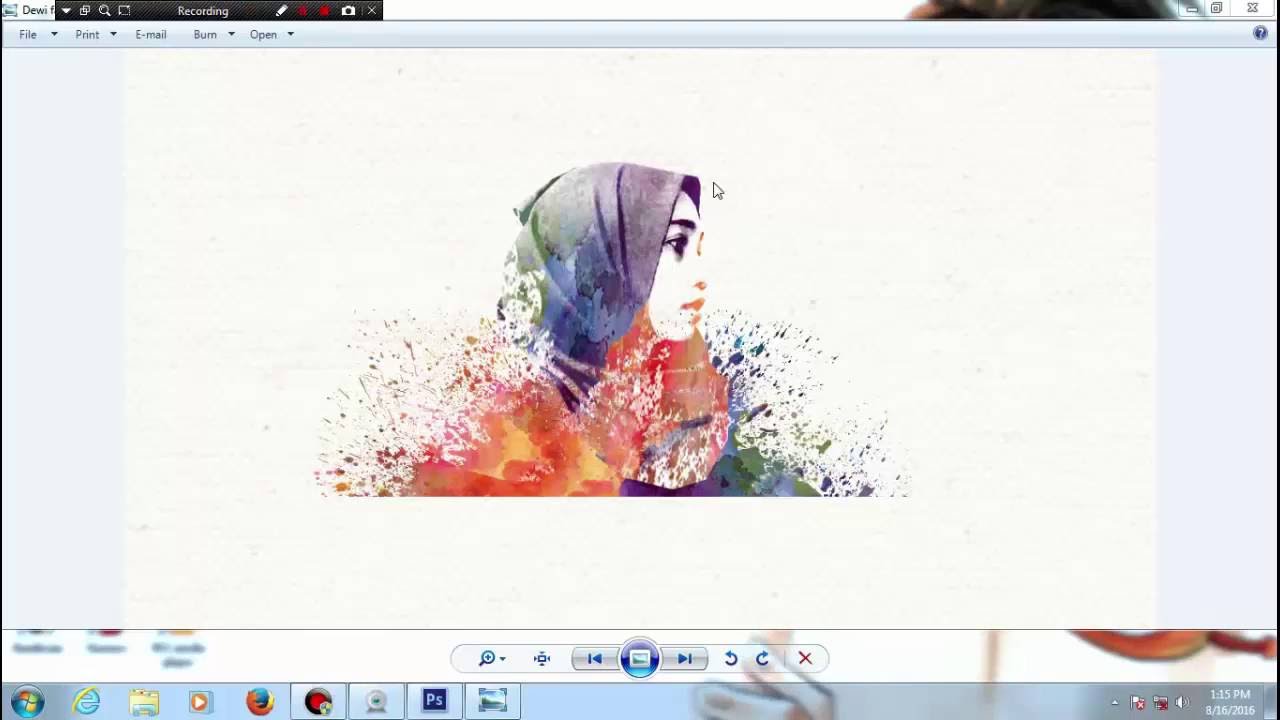This screenshot has height=720, width=1280.
Task: Launch Firefox from the taskbar
Action: (260, 702)
